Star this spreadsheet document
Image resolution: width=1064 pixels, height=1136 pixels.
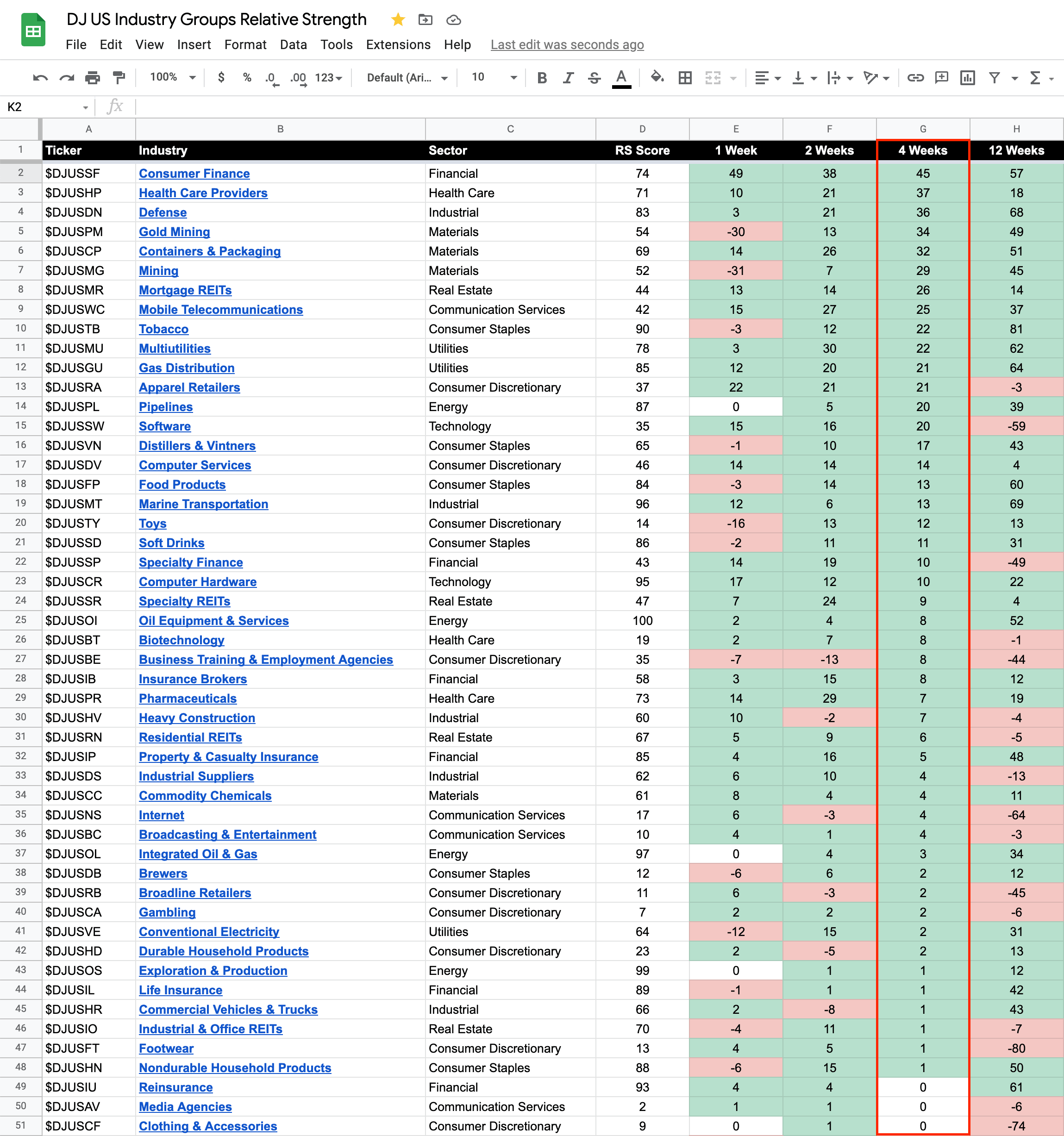pyautogui.click(x=398, y=20)
